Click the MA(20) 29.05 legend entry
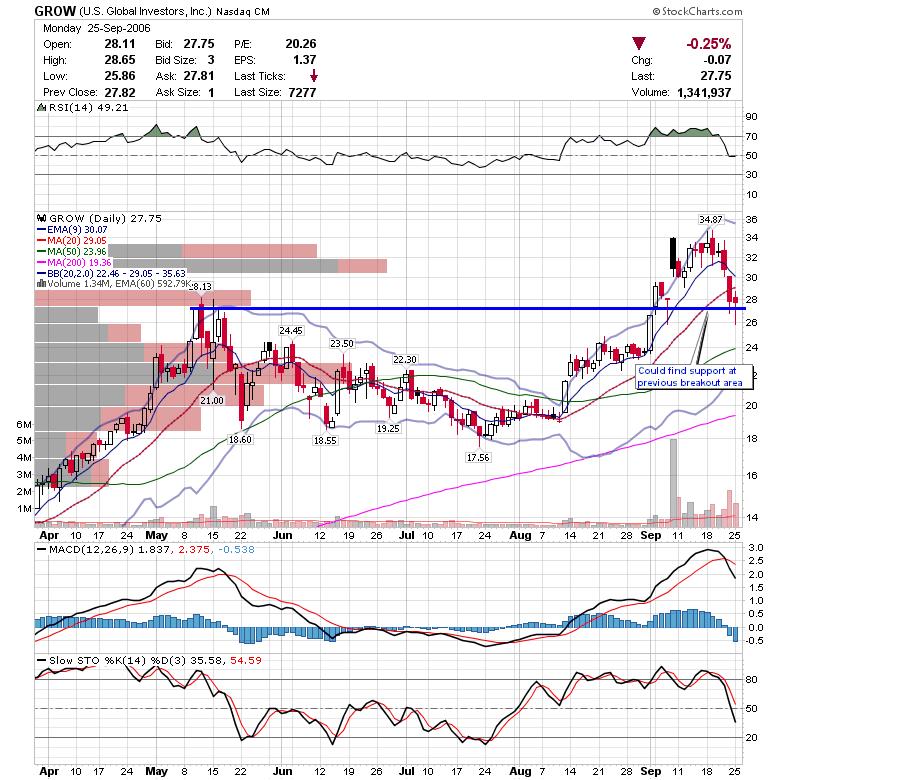This screenshot has height=780, width=900. pos(72,240)
